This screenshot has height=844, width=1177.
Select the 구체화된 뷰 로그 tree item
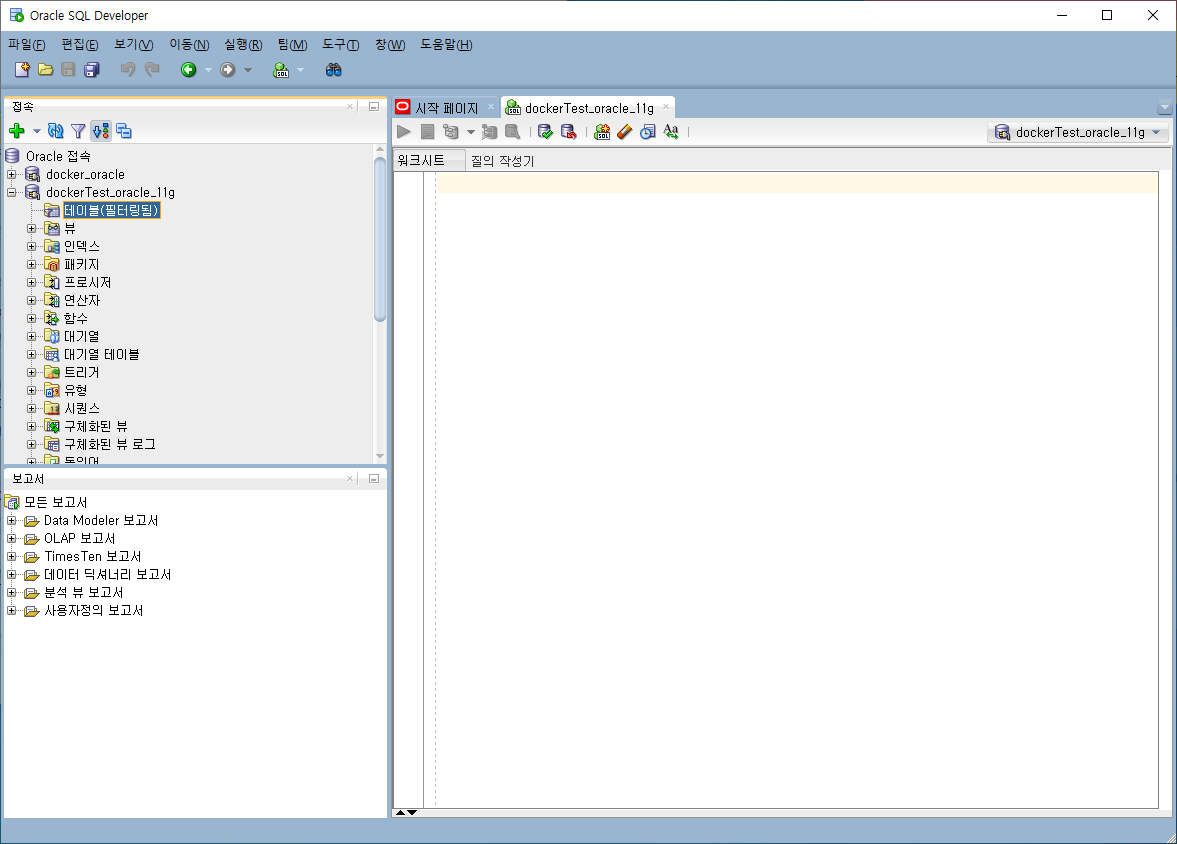pos(110,445)
